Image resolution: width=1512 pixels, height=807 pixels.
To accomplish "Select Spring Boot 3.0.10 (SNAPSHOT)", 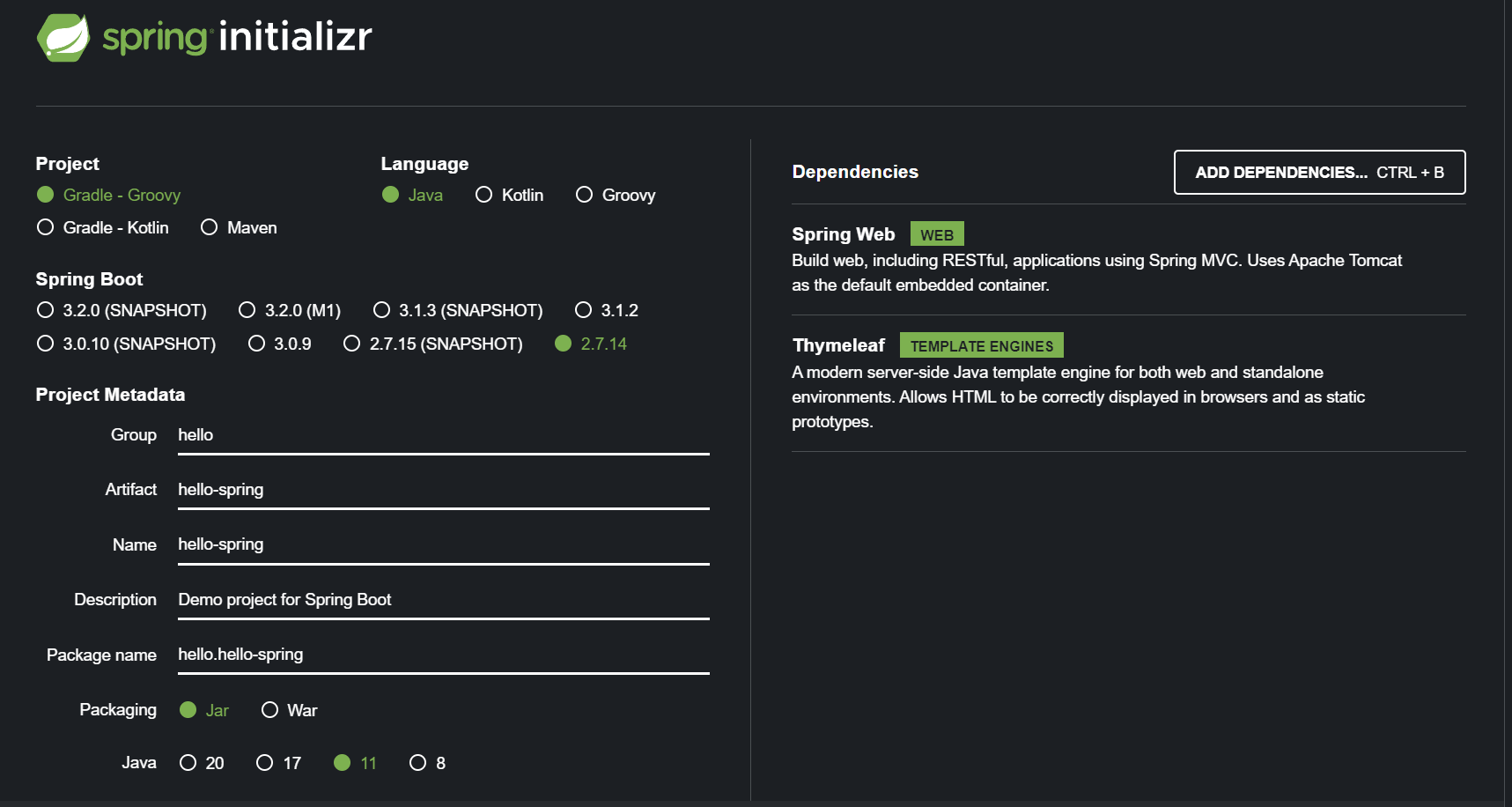I will point(126,344).
